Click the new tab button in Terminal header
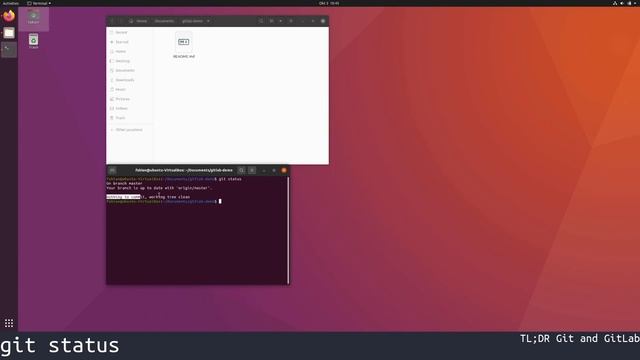 [x=112, y=170]
